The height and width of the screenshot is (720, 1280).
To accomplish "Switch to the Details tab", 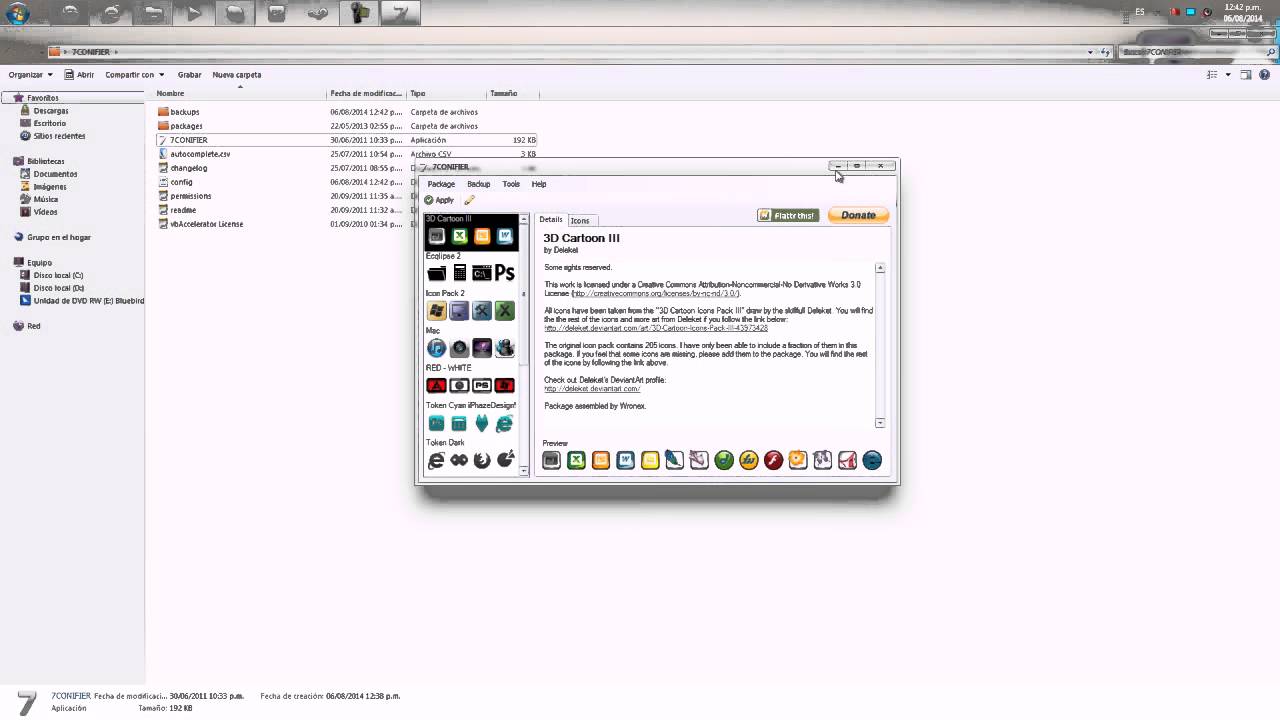I will coord(551,219).
